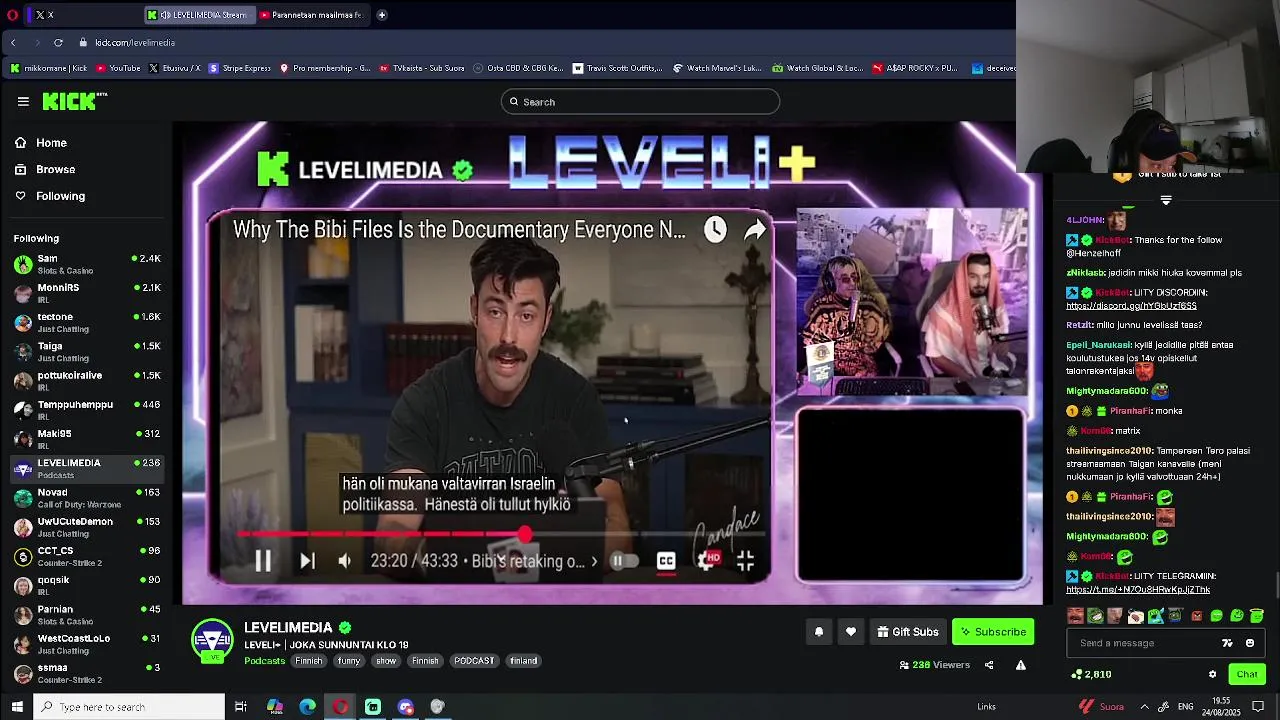Open Sam channel in Following list
This screenshot has height=720, width=1280.
87,264
